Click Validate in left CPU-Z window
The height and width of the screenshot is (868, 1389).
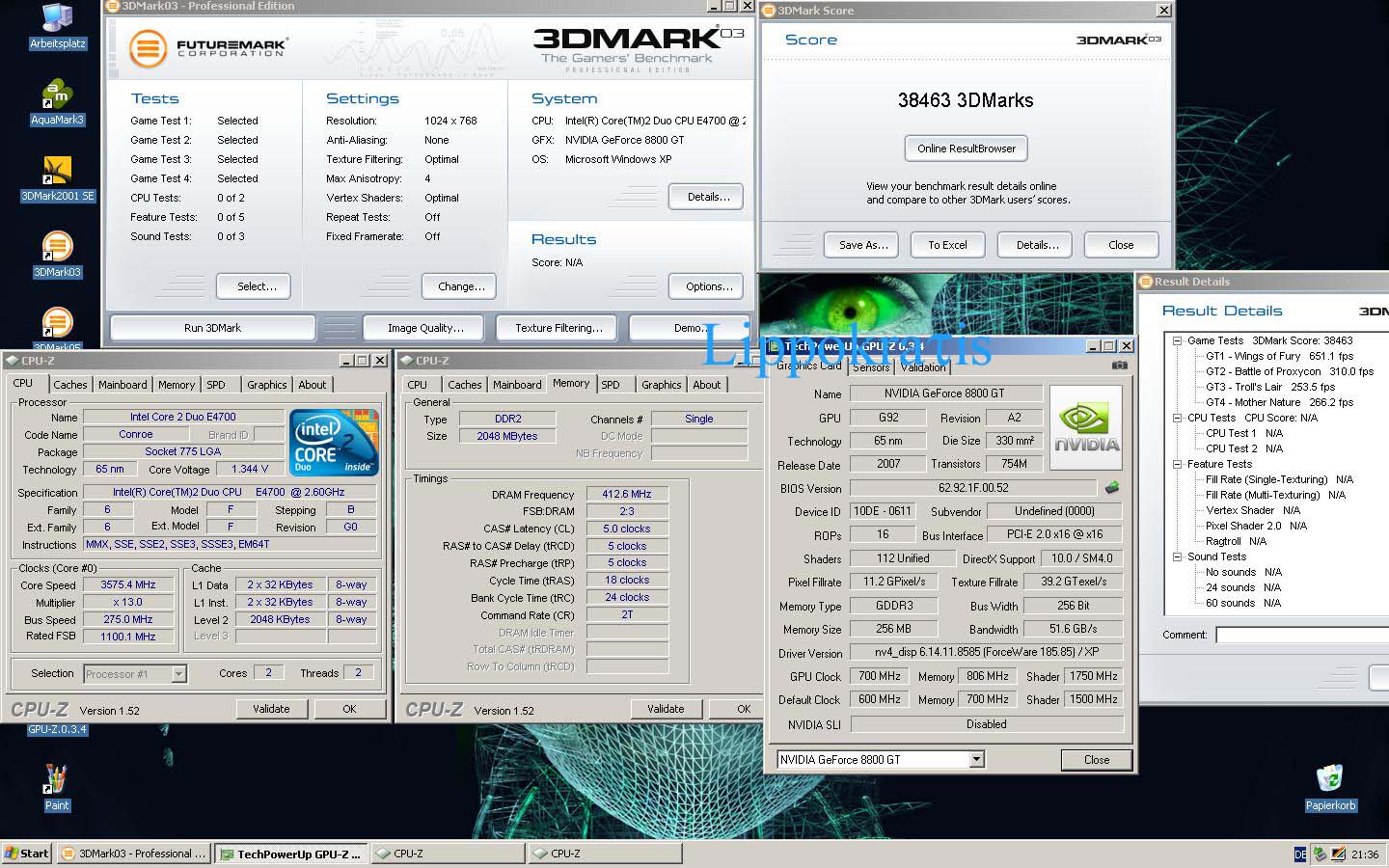pos(271,709)
